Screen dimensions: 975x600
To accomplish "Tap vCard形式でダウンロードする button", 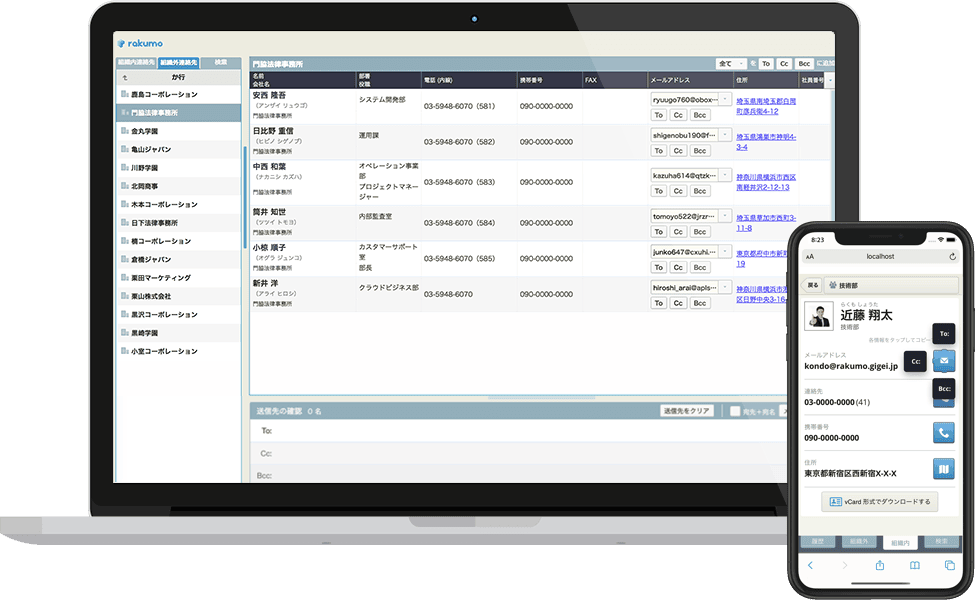I will tap(880, 502).
